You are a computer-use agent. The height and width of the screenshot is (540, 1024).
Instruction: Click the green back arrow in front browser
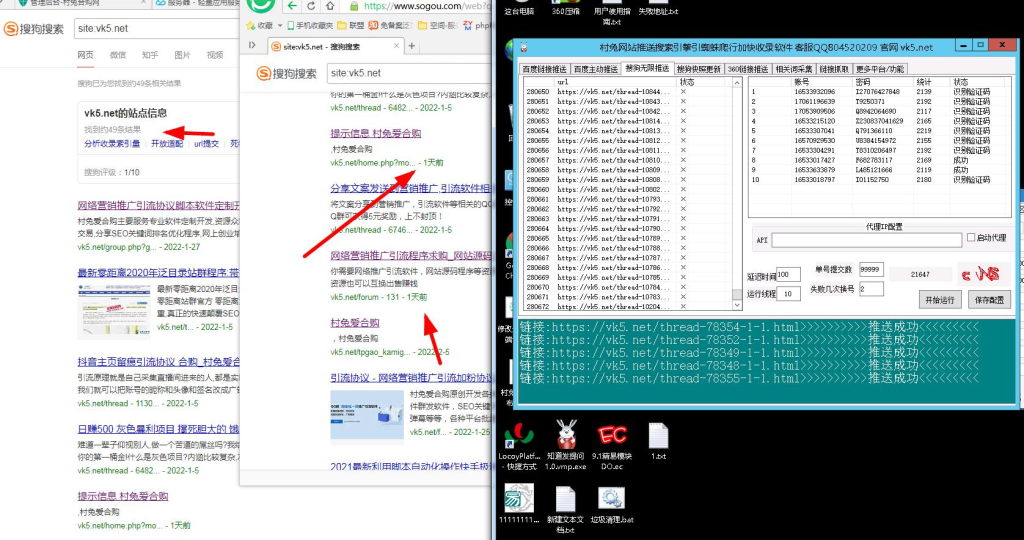[292, 6]
